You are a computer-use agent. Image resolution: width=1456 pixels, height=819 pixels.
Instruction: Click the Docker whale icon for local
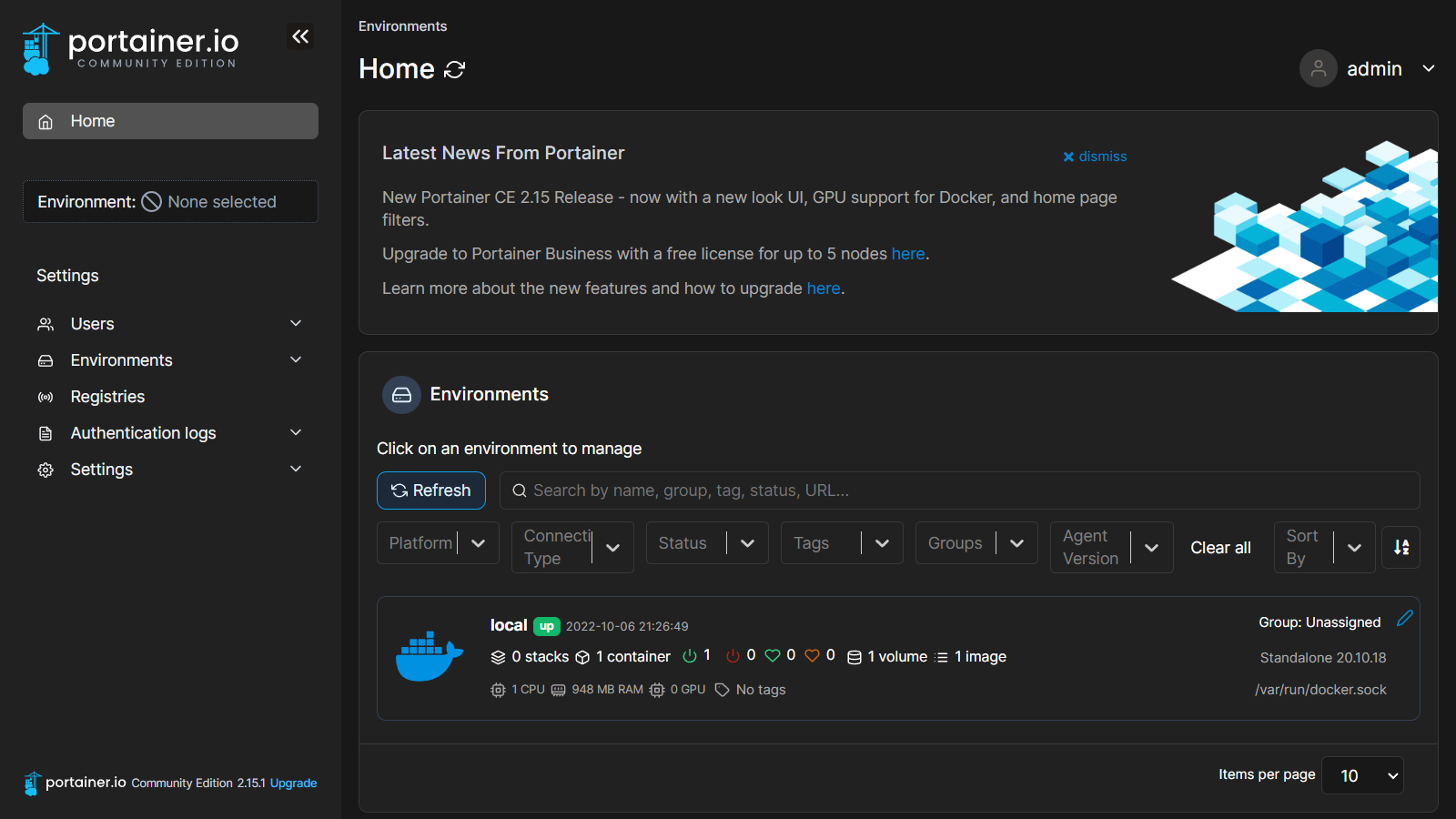(430, 657)
